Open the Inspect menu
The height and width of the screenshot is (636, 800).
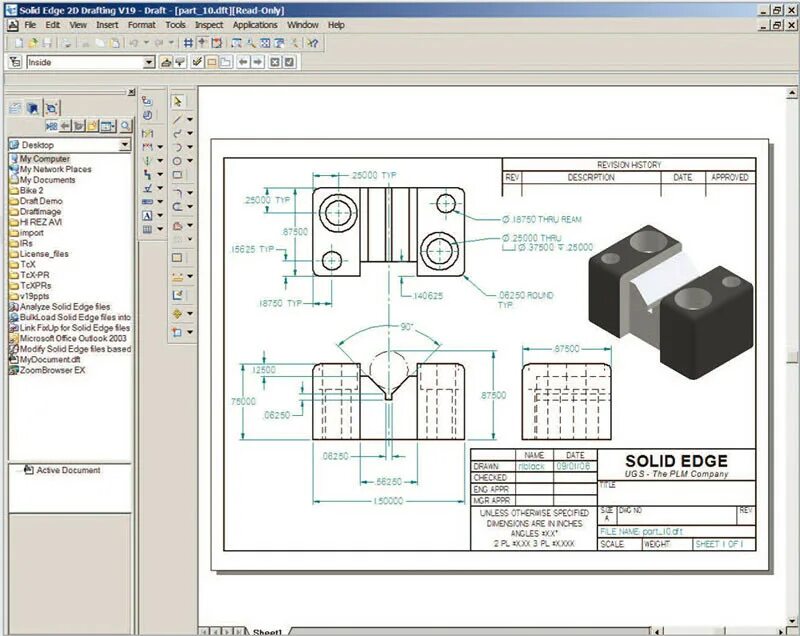[209, 25]
